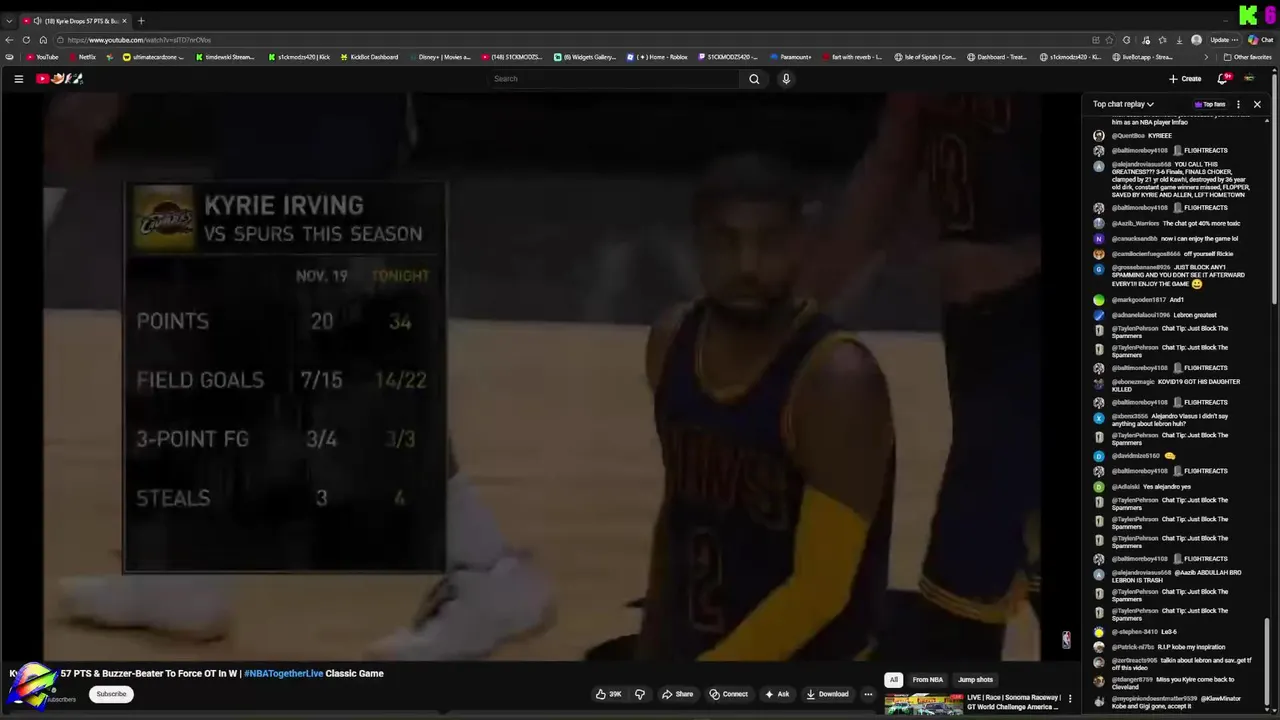
Task: Click the Ask button
Action: click(777, 694)
